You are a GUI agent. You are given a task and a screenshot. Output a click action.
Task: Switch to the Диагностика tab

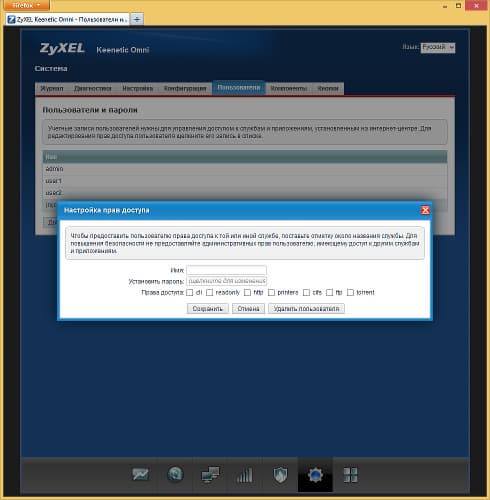[x=93, y=88]
